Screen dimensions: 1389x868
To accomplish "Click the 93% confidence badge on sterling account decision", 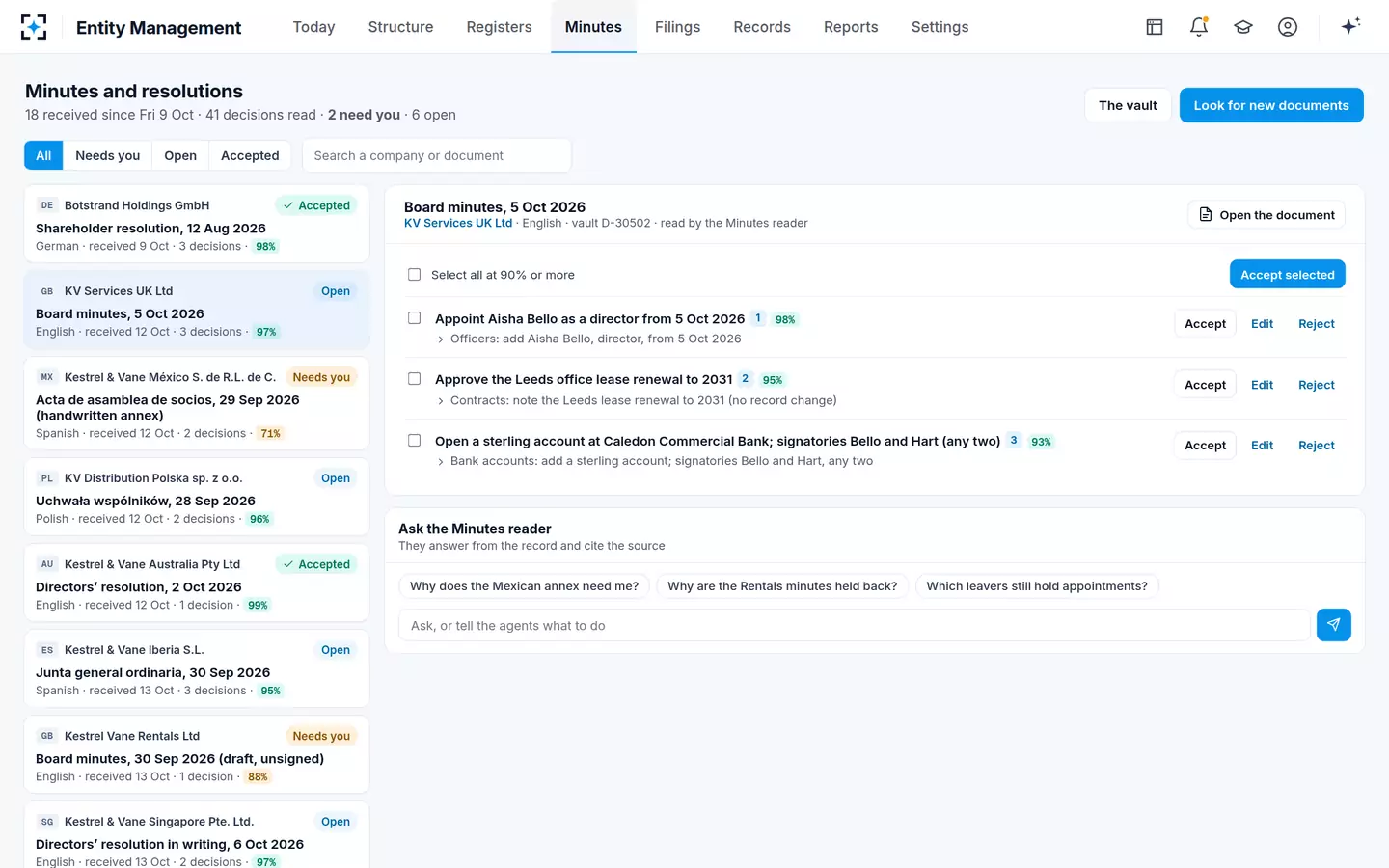I will pos(1041,442).
